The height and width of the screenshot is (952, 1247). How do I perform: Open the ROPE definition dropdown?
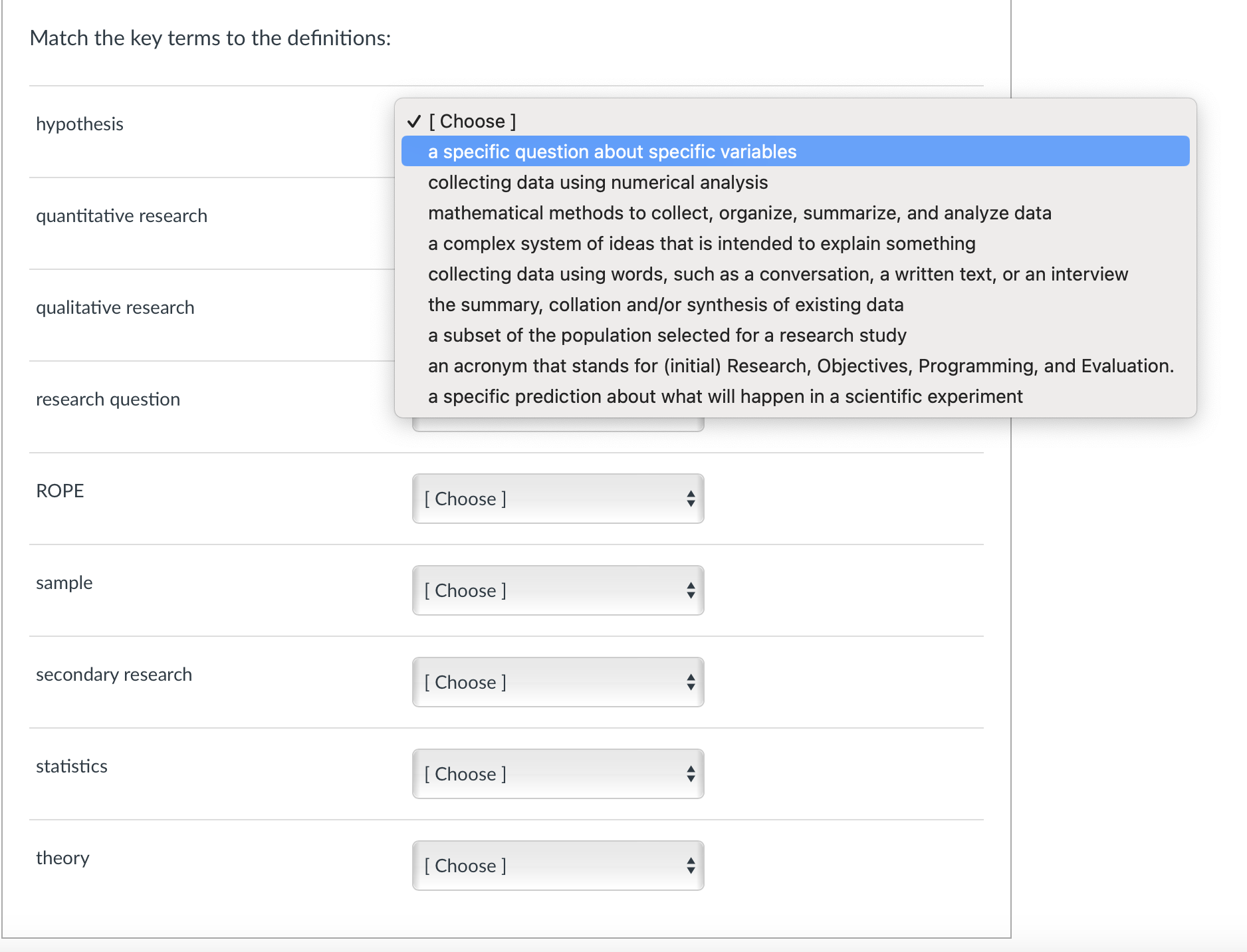click(x=557, y=499)
